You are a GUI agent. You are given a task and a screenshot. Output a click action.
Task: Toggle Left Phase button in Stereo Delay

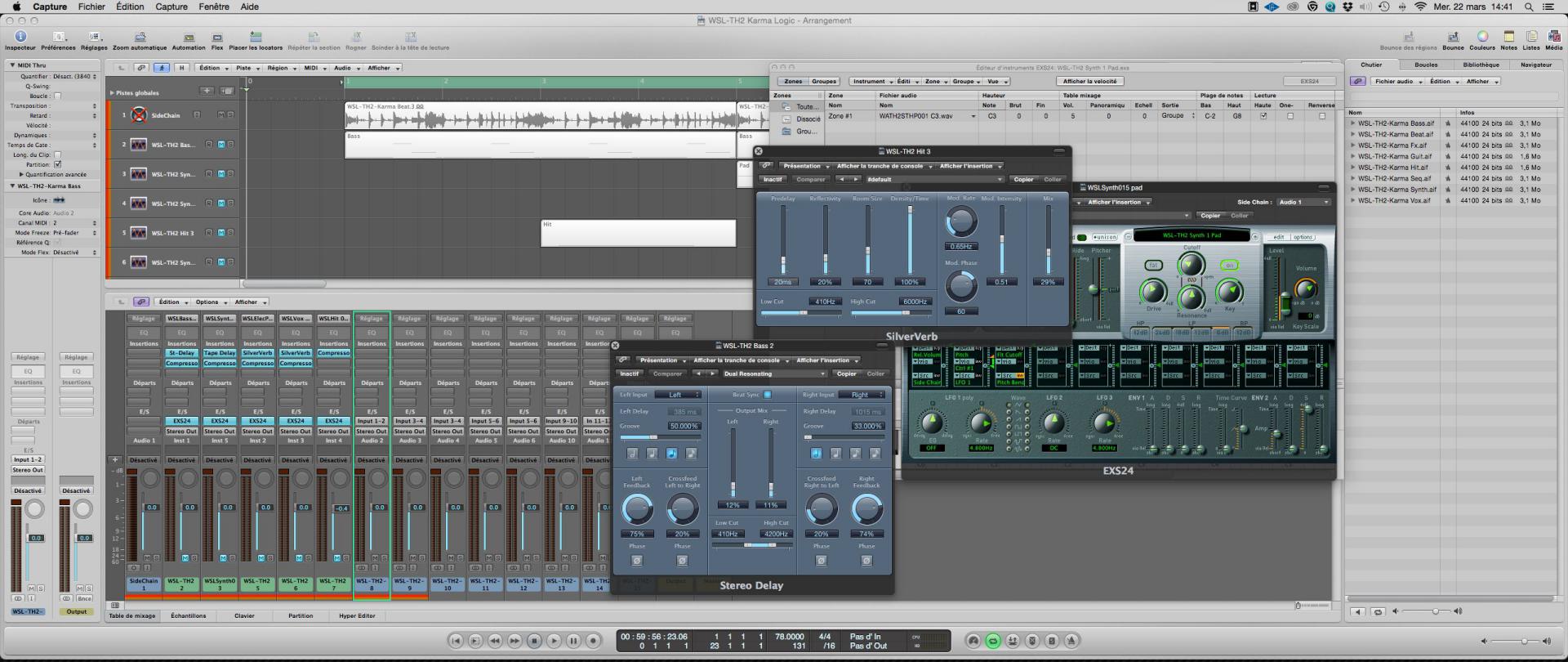[637, 561]
